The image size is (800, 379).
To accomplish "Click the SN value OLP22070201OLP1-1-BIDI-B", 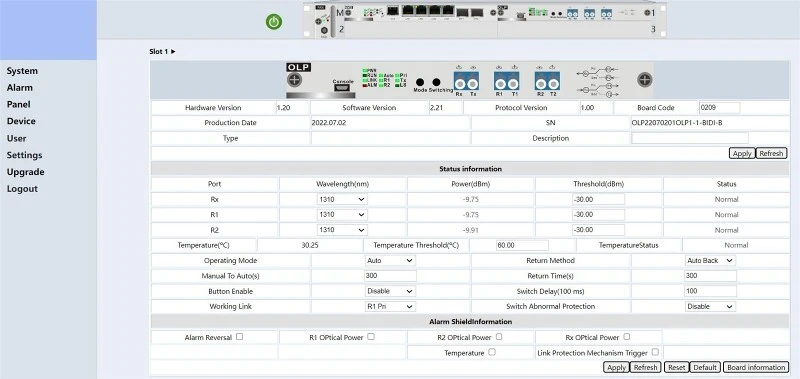I will point(677,123).
